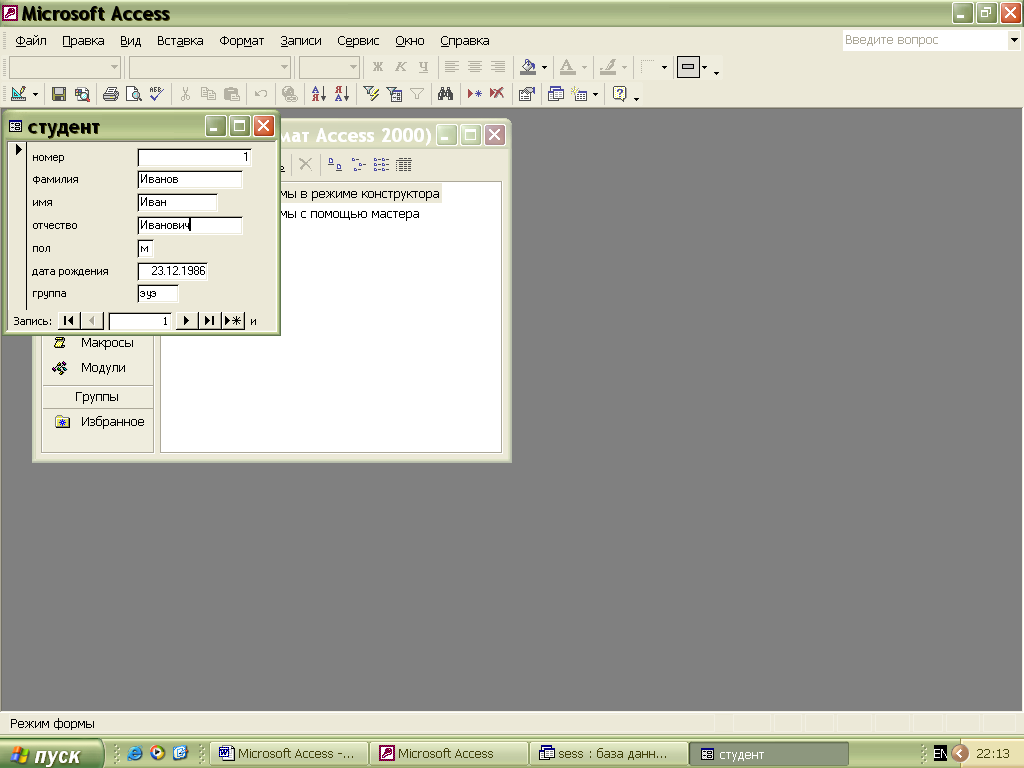
Task: Expand the 'Введите вопрос' help box dropdown
Action: point(1014,40)
